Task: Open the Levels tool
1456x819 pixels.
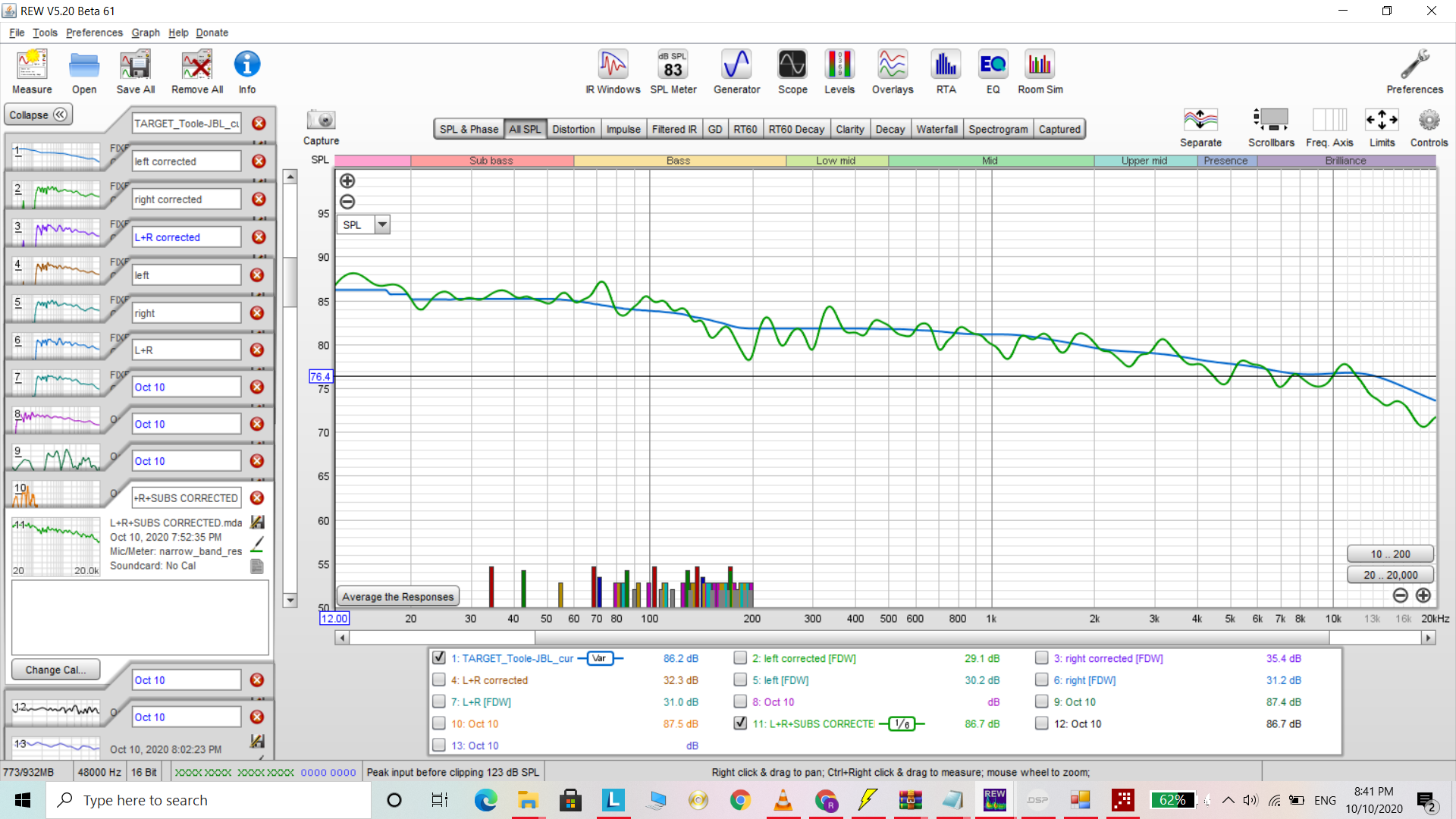Action: click(x=839, y=72)
